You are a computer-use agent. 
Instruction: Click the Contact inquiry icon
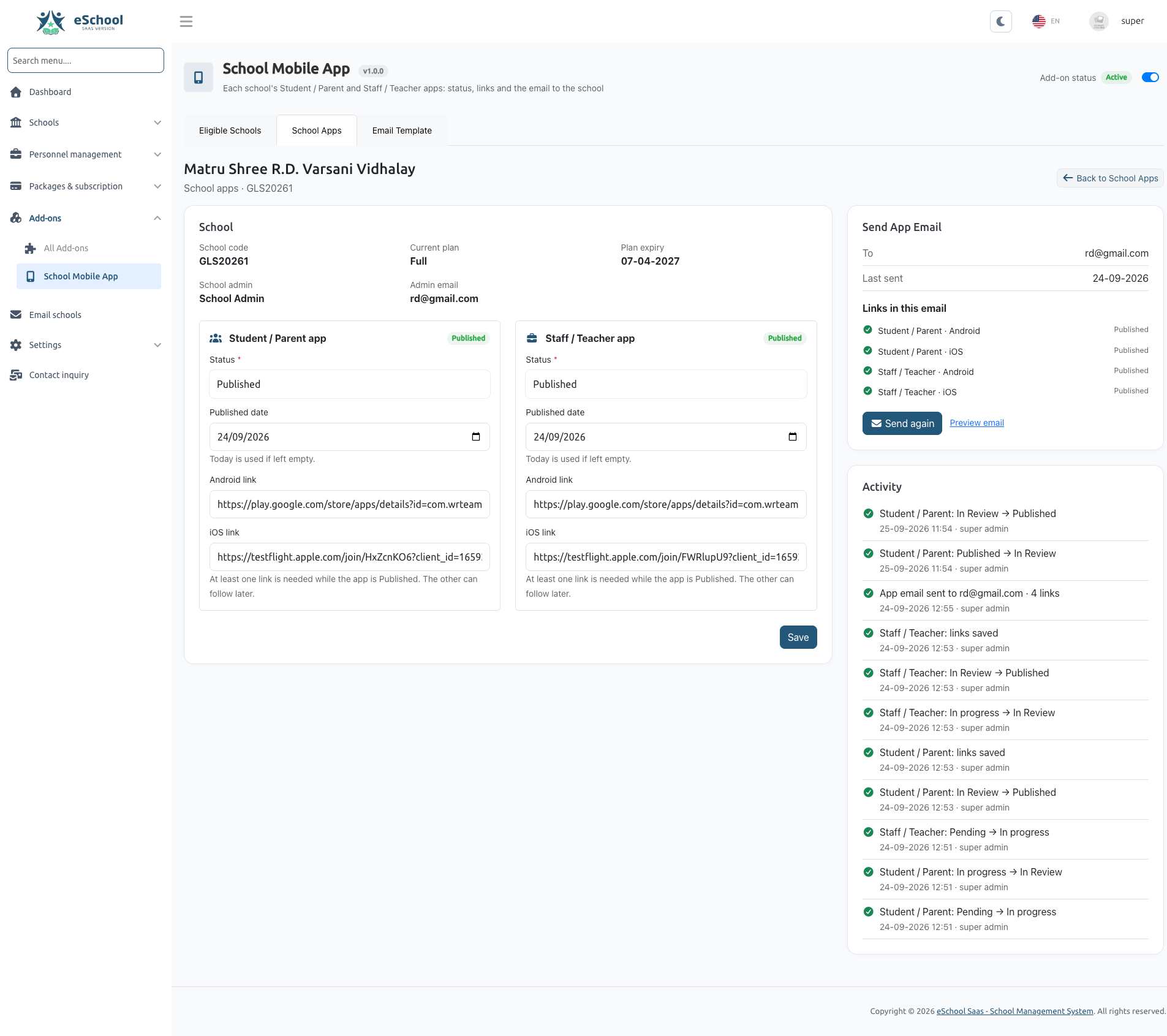(16, 375)
